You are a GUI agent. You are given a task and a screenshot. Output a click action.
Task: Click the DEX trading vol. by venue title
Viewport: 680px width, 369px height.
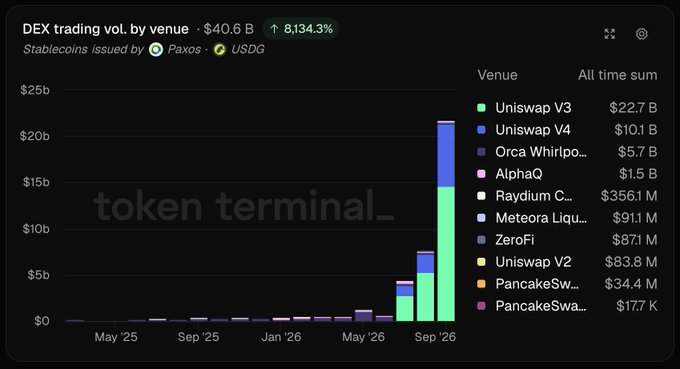click(105, 29)
